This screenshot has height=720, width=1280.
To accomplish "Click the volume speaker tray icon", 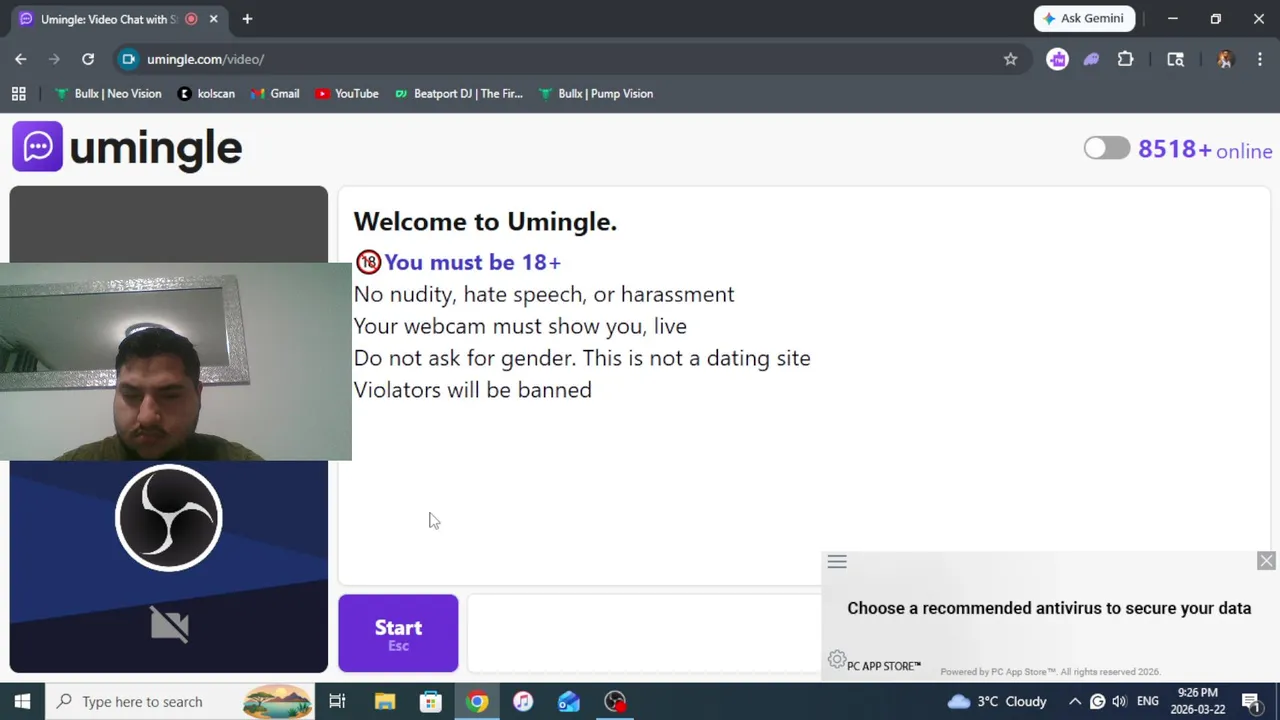I will 1119,701.
